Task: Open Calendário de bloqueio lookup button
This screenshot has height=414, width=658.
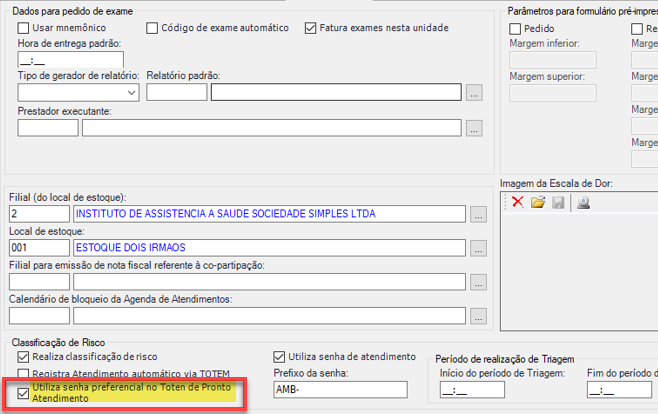Action: point(478,316)
